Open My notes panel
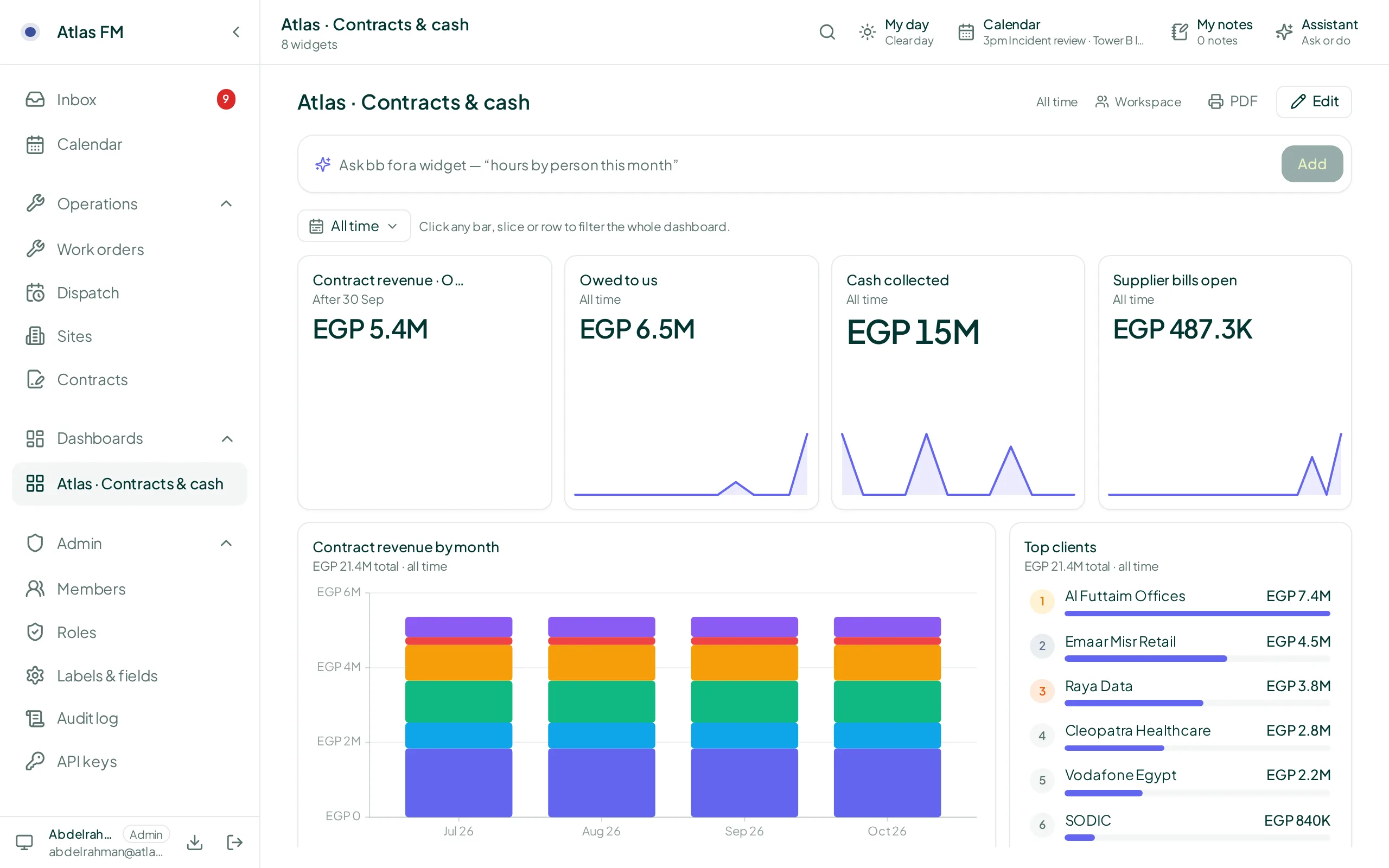This screenshot has width=1389, height=868. click(1212, 32)
